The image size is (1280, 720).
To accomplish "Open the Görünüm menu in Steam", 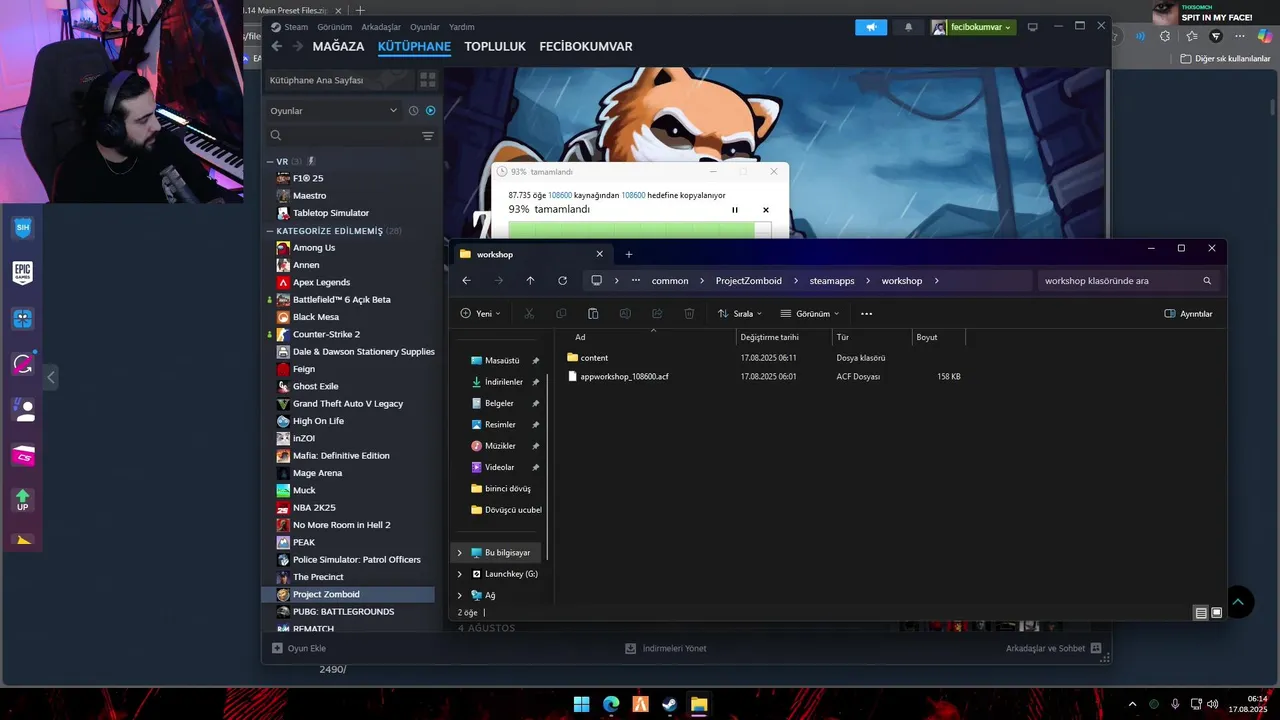I will point(334,27).
